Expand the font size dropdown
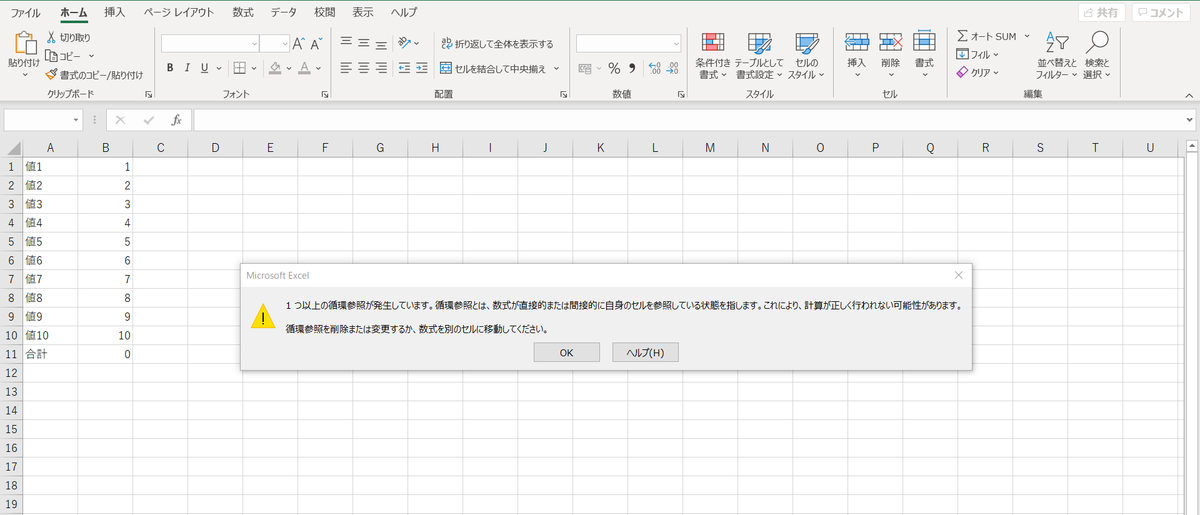The height and width of the screenshot is (515, 1200). pos(285,44)
